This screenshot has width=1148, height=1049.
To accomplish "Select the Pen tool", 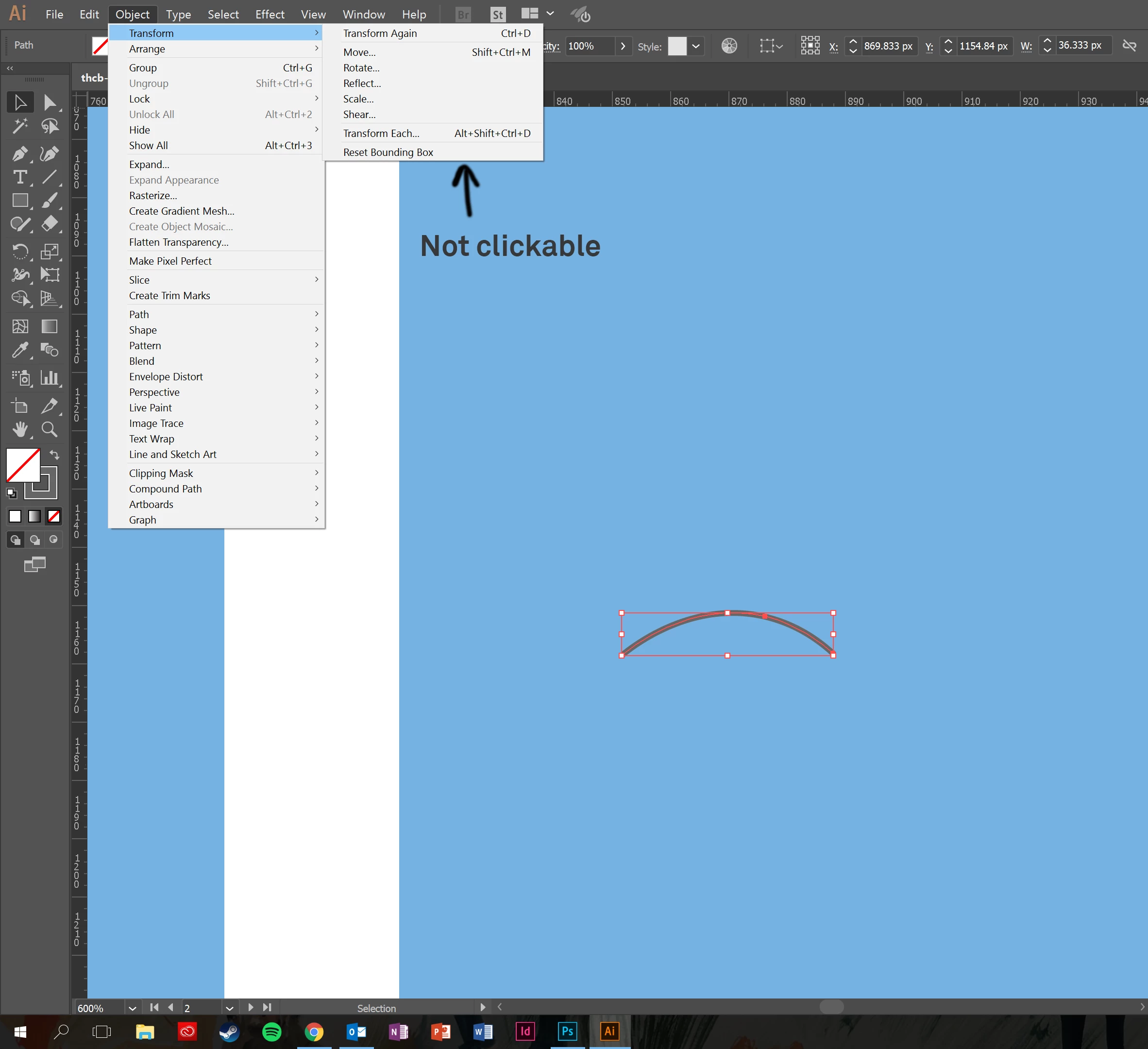I will click(x=20, y=154).
